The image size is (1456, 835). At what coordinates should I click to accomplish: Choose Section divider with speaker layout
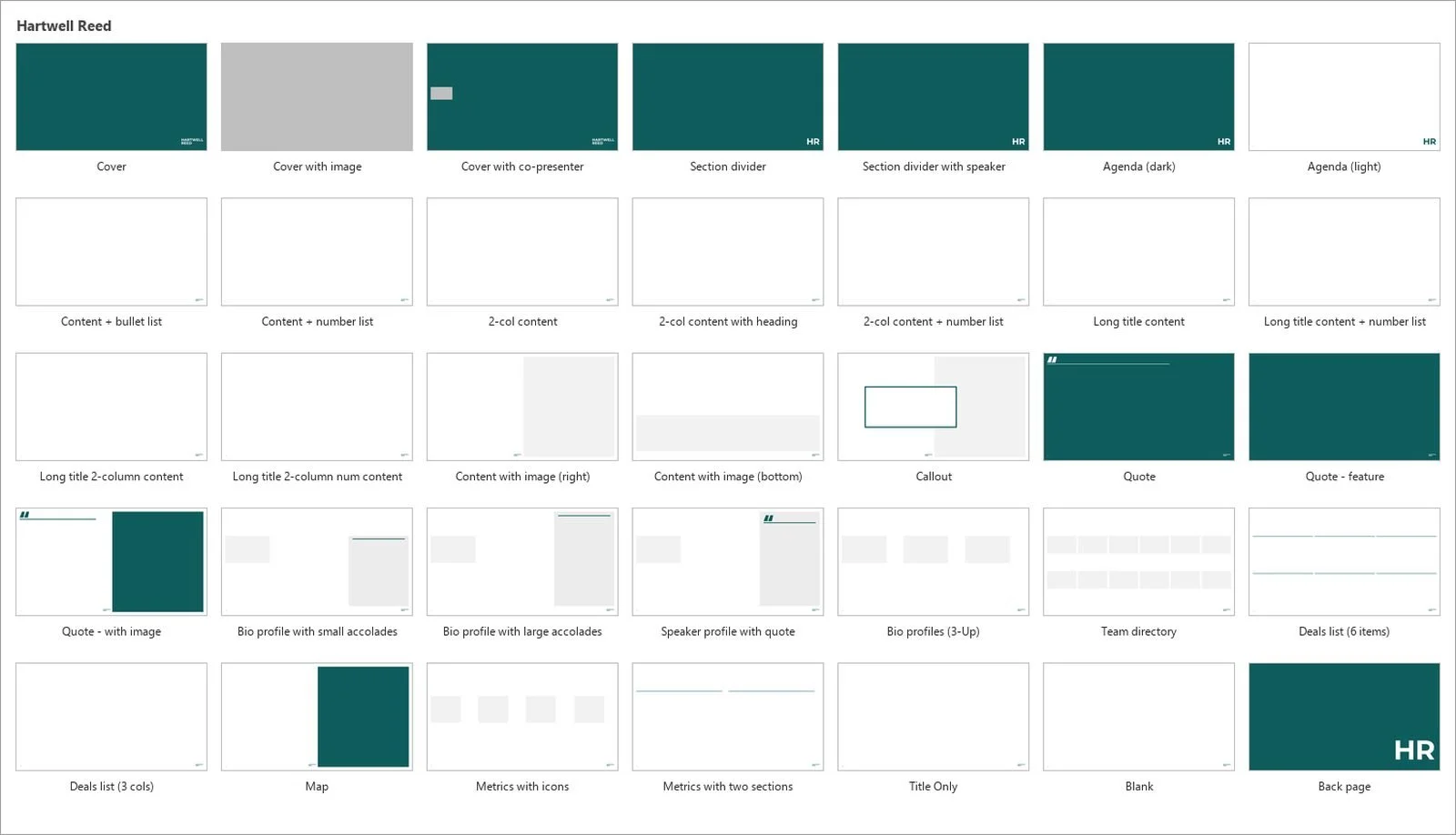tap(934, 96)
